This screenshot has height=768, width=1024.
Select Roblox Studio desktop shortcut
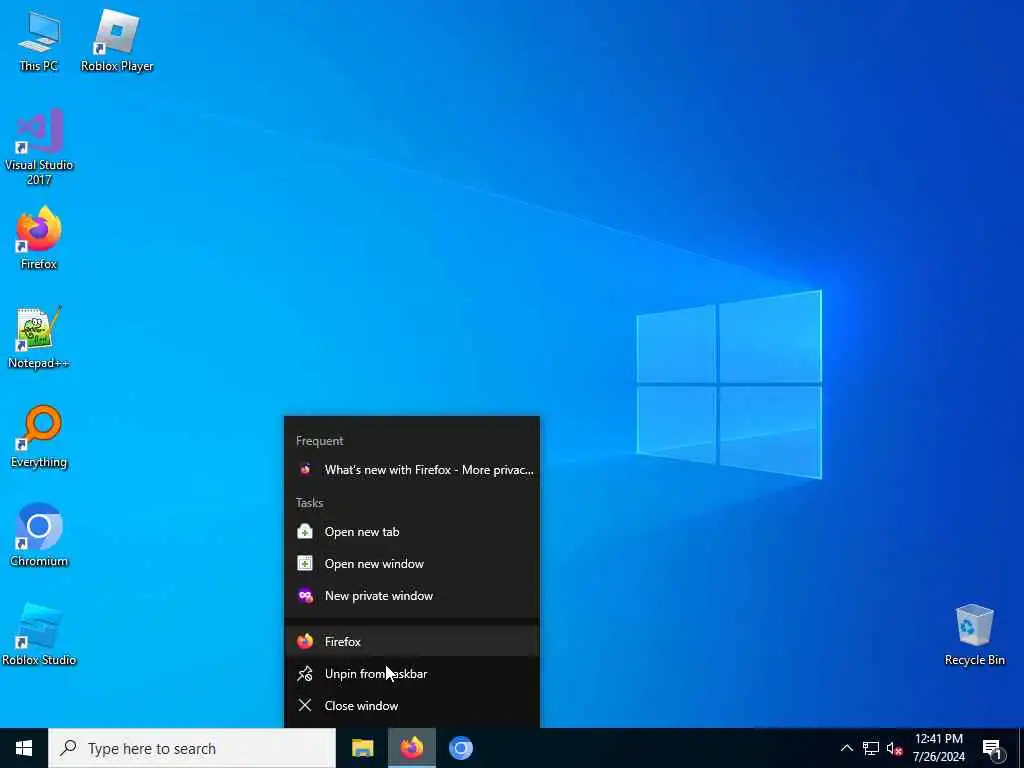tap(39, 635)
